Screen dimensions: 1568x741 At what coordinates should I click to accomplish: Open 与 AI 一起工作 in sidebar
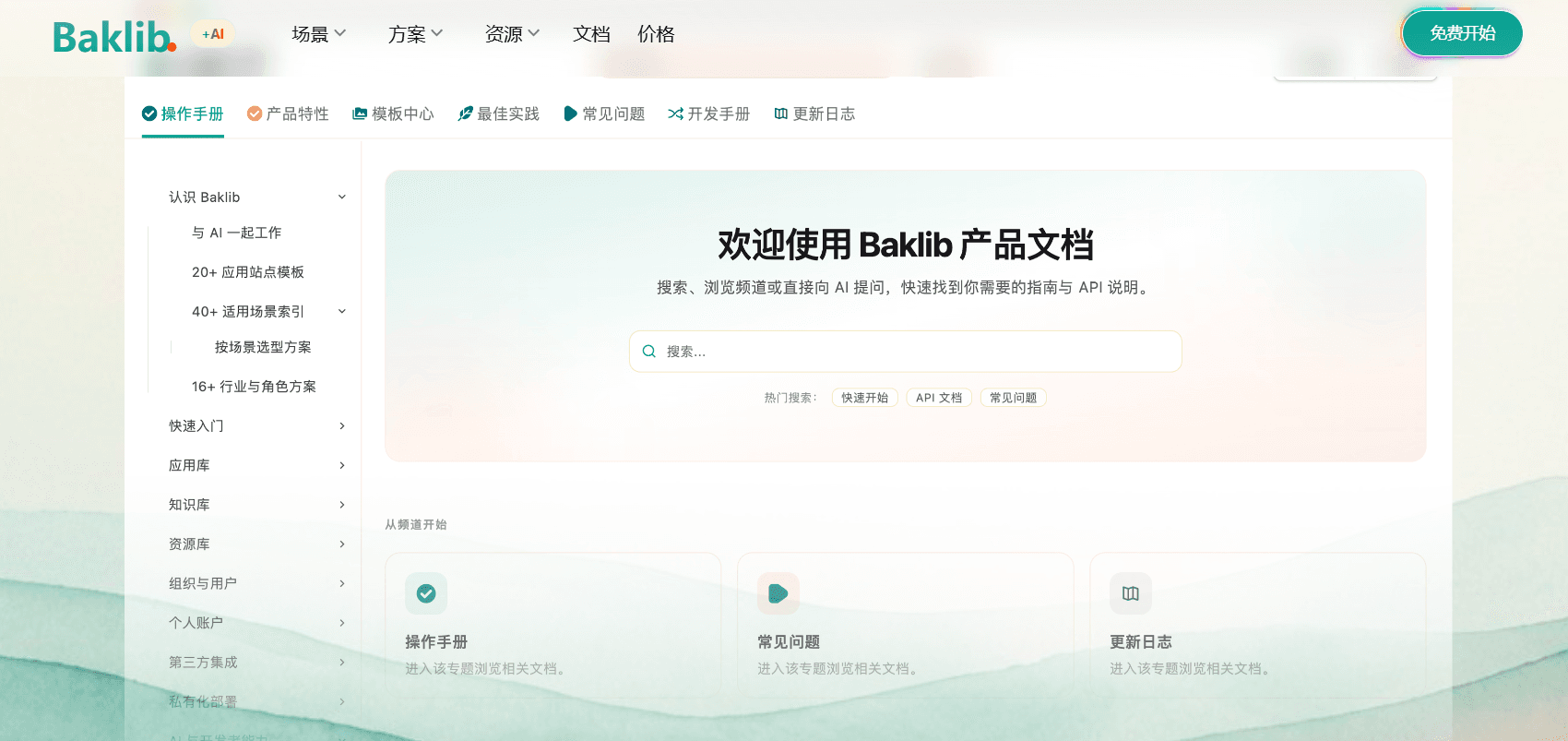pos(237,233)
